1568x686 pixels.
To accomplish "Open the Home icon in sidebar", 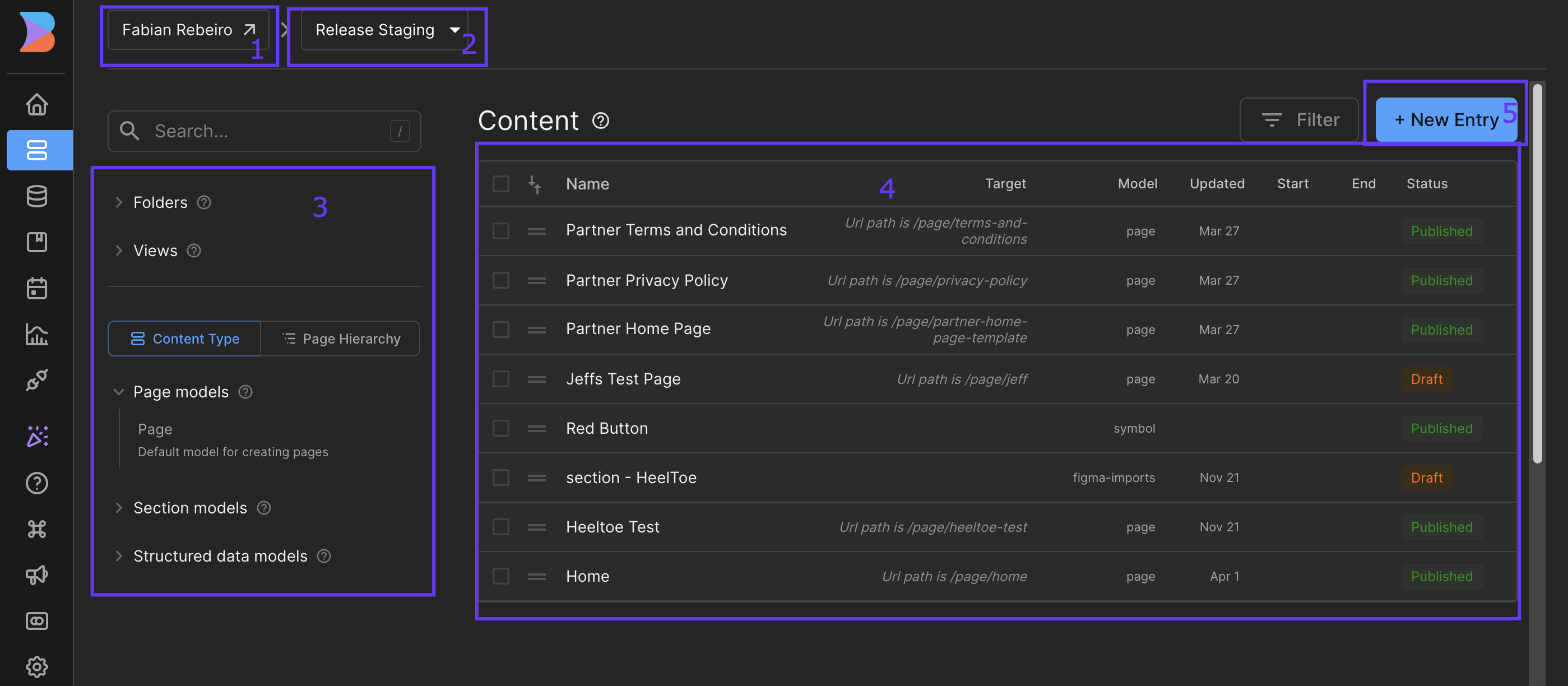I will pos(37,104).
